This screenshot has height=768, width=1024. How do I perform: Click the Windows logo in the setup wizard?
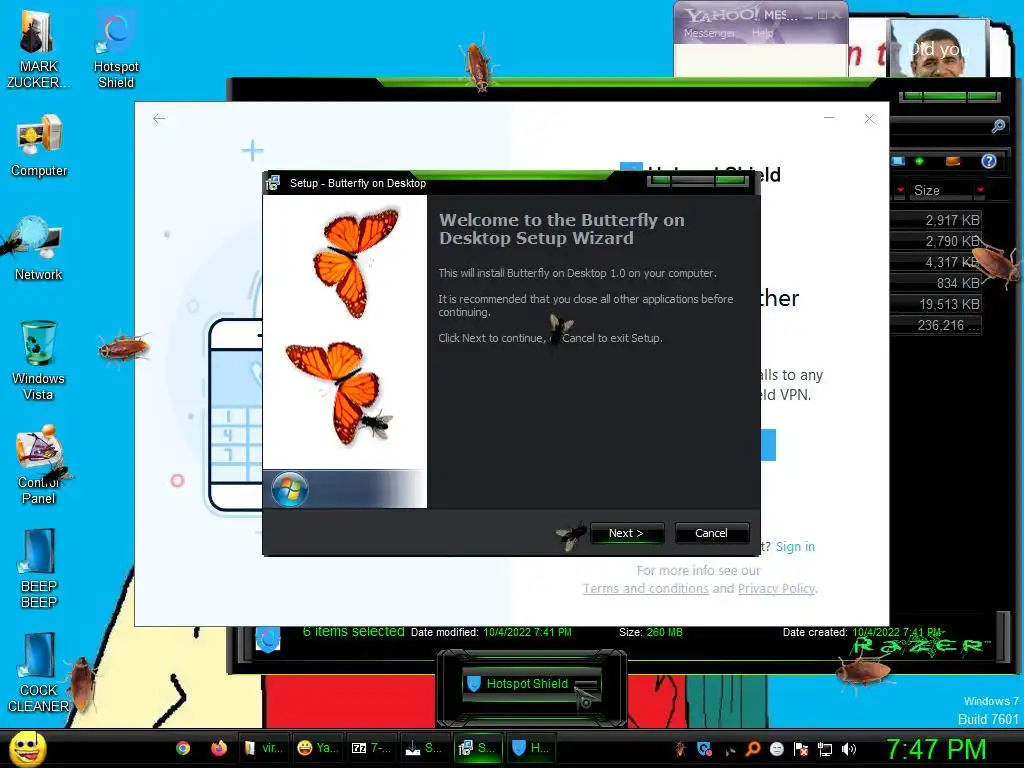[x=289, y=489]
